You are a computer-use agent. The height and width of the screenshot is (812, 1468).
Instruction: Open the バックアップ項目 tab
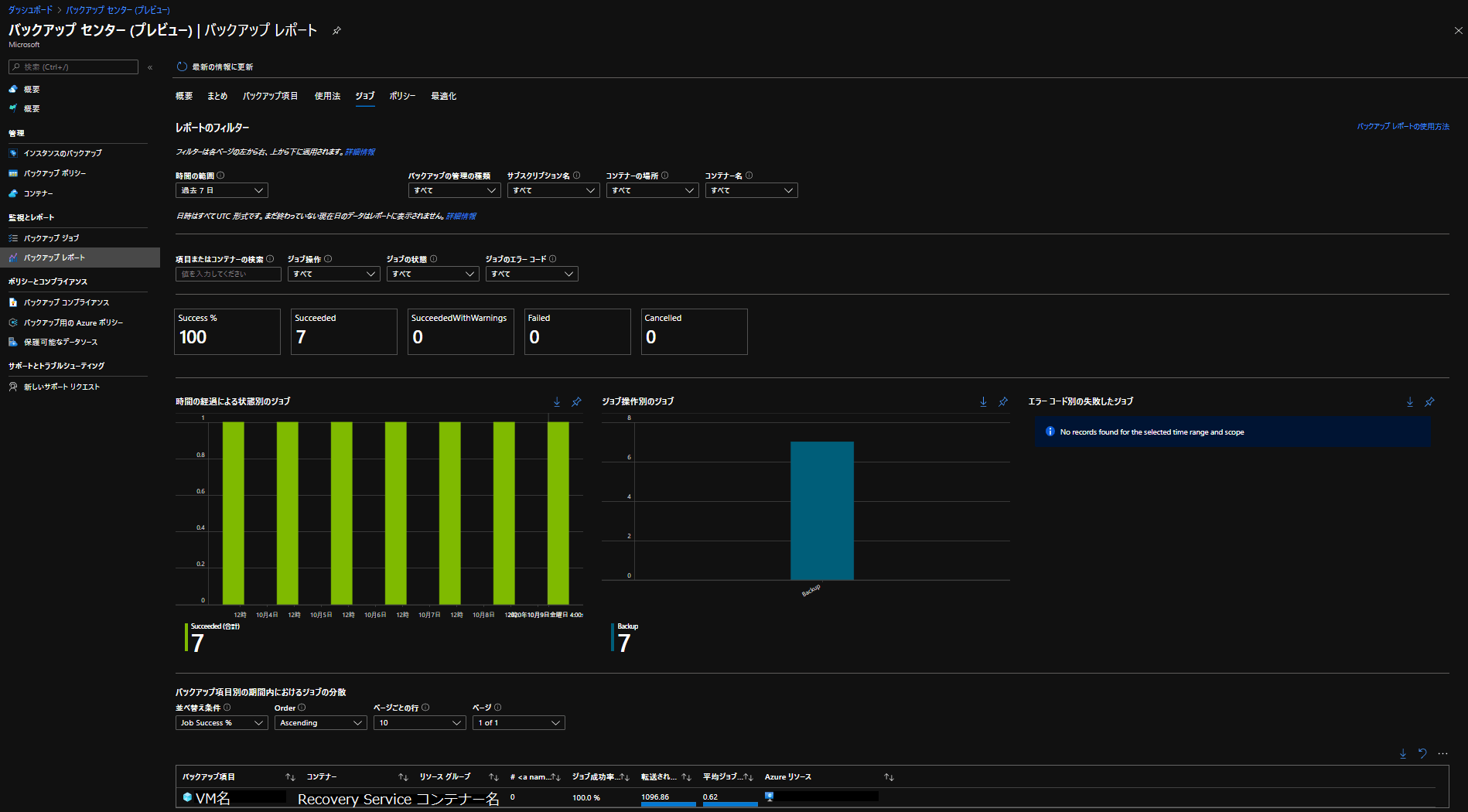[270, 96]
